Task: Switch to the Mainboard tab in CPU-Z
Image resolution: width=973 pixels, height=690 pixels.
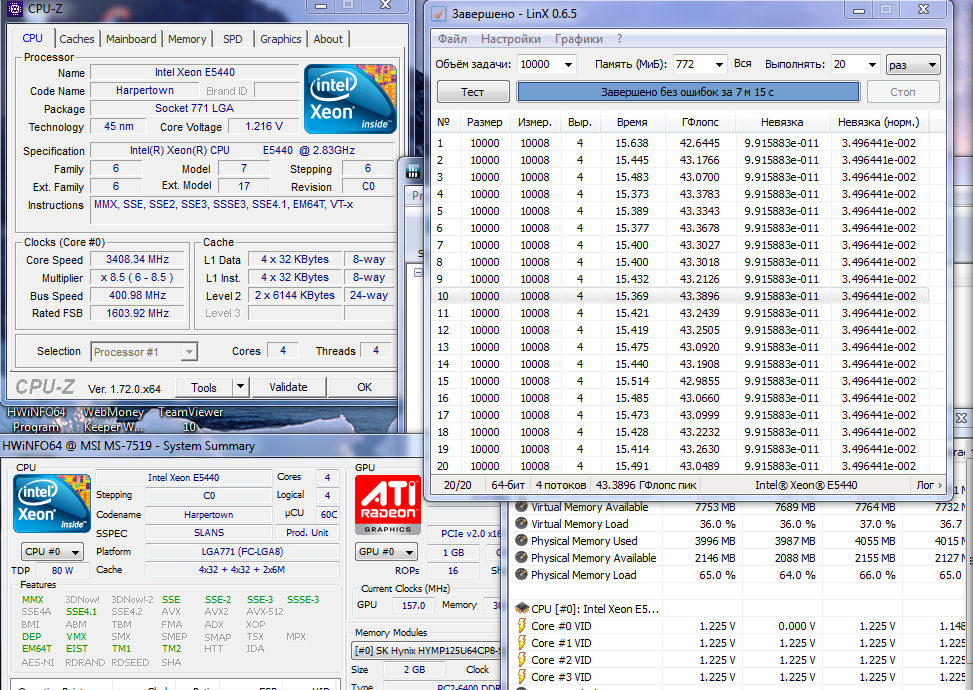Action: click(131, 39)
